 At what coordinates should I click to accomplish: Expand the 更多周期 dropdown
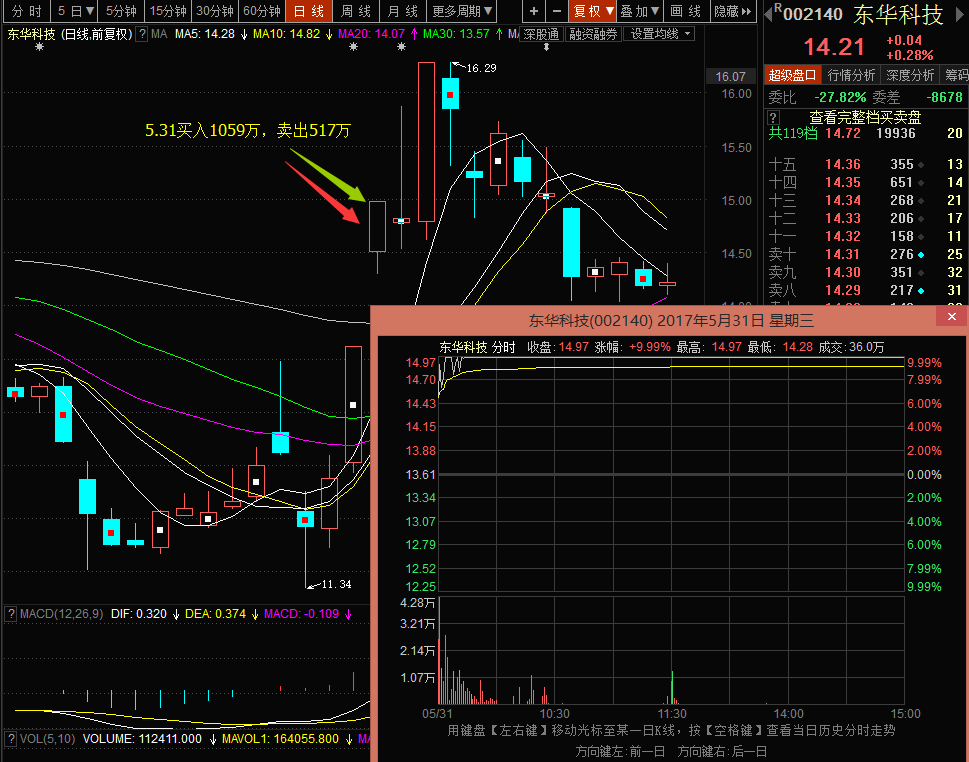[x=462, y=11]
